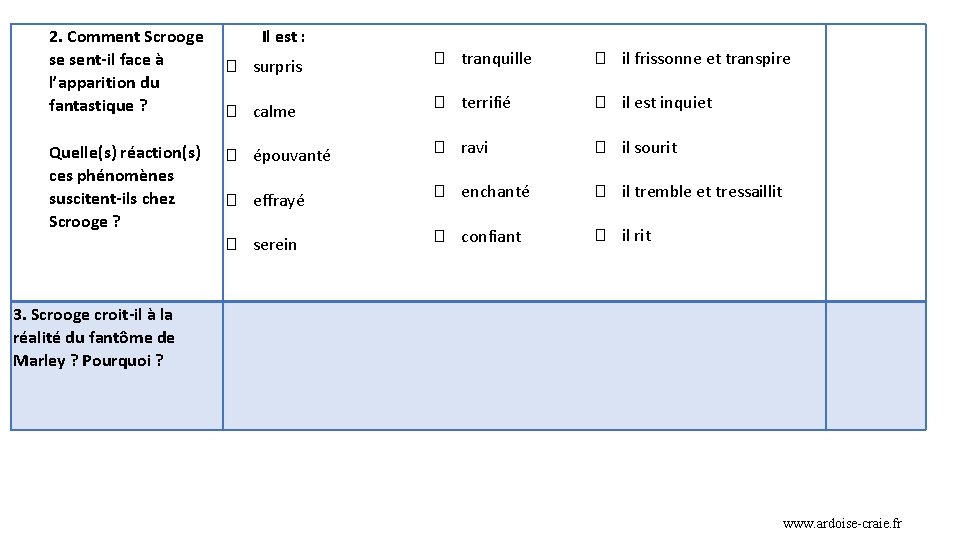Tick the 'il est inquiet' checkbox
960x540 pixels.
coord(601,102)
